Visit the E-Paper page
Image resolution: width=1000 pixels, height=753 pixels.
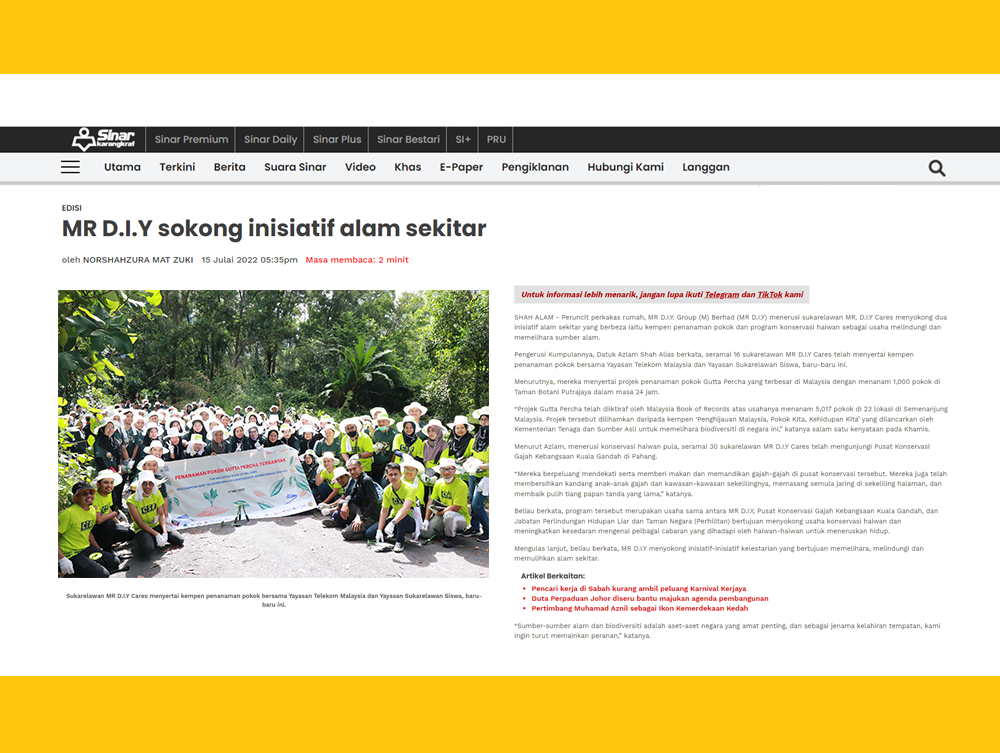(461, 167)
